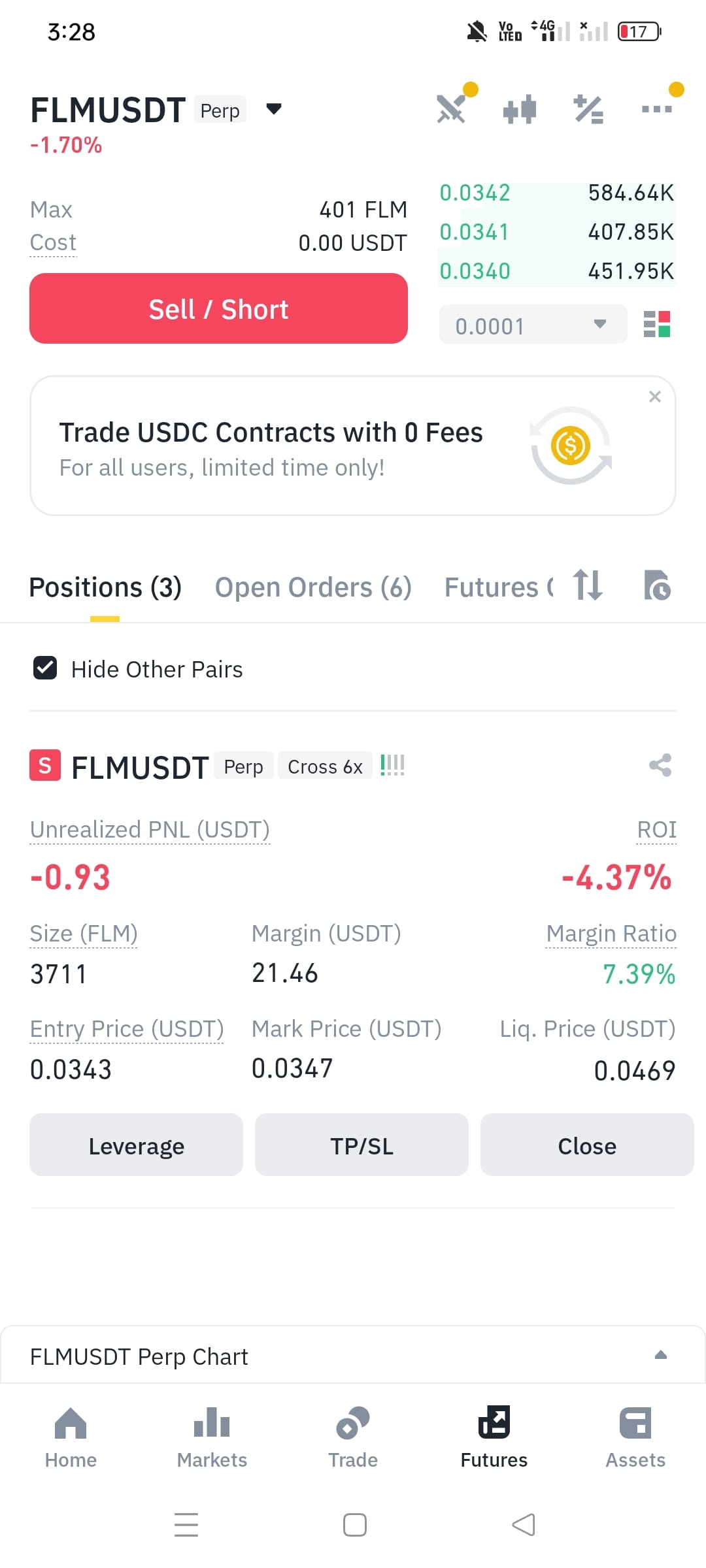Go to Assets in bottom navigation
The image size is (706, 1568).
(635, 1437)
